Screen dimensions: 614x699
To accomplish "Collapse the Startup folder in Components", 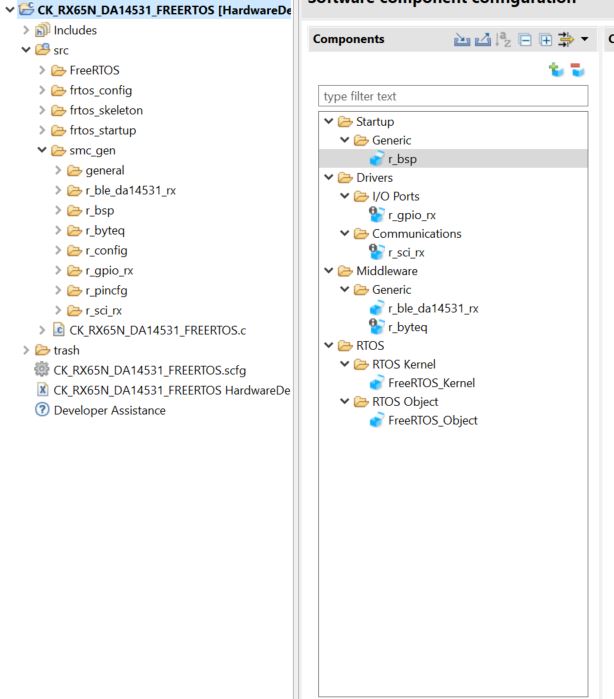I will point(329,121).
